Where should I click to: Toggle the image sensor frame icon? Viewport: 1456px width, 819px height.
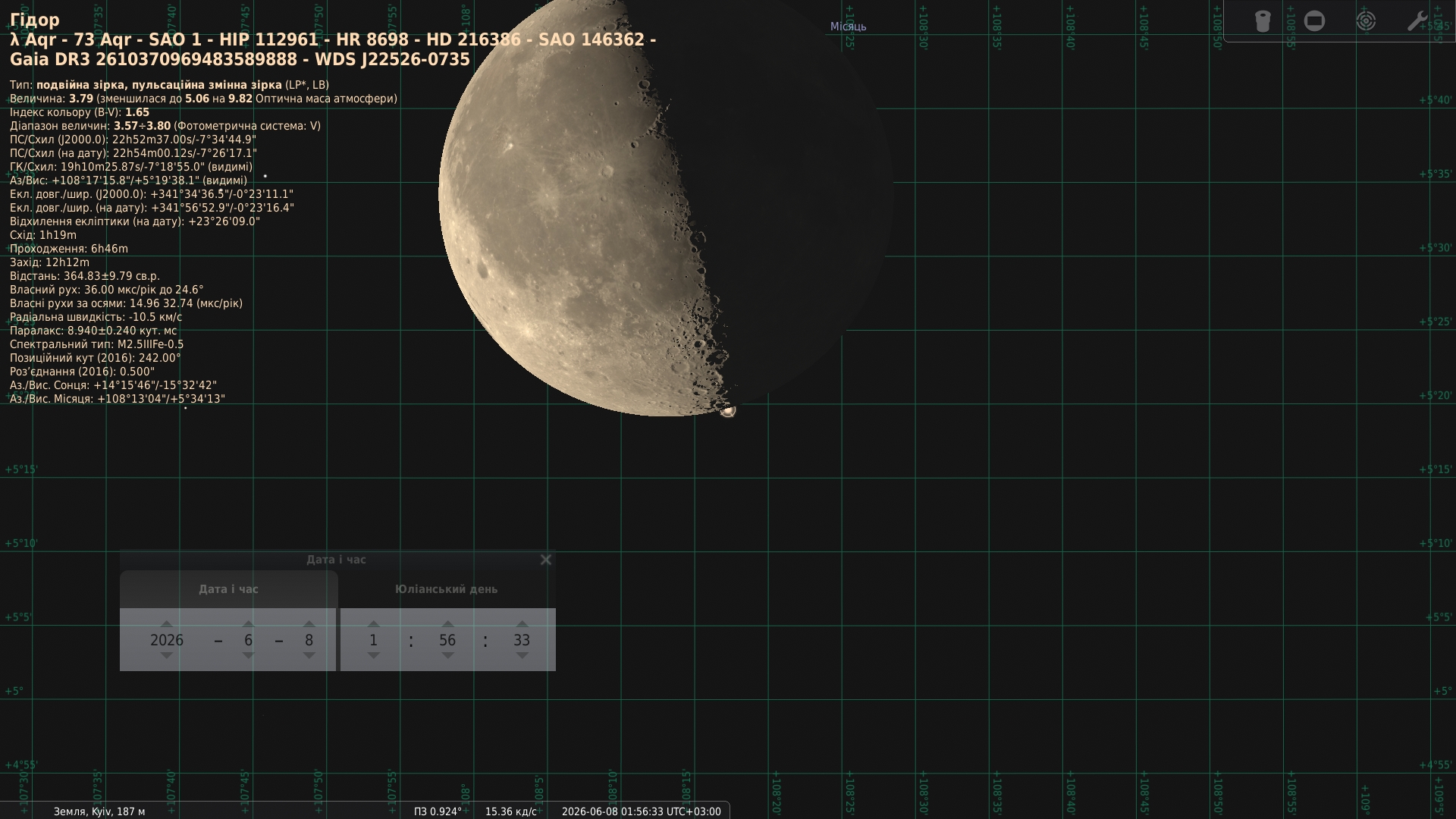tap(1314, 21)
